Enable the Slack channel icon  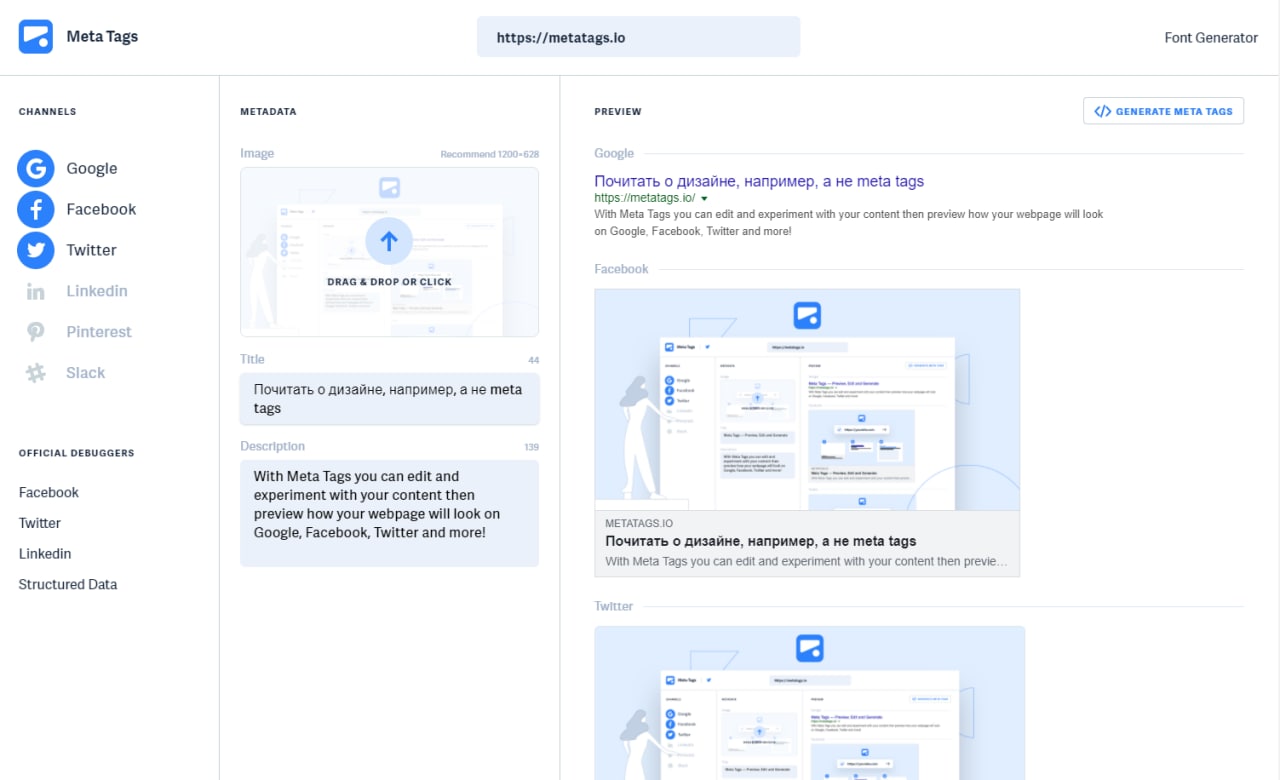point(36,373)
